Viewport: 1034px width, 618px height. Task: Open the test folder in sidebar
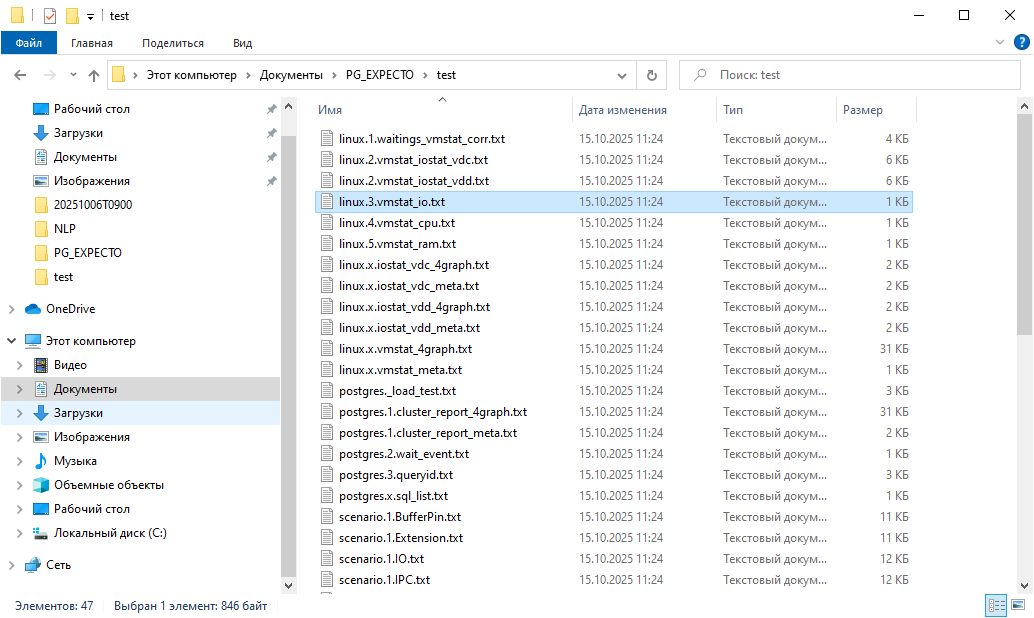point(63,277)
